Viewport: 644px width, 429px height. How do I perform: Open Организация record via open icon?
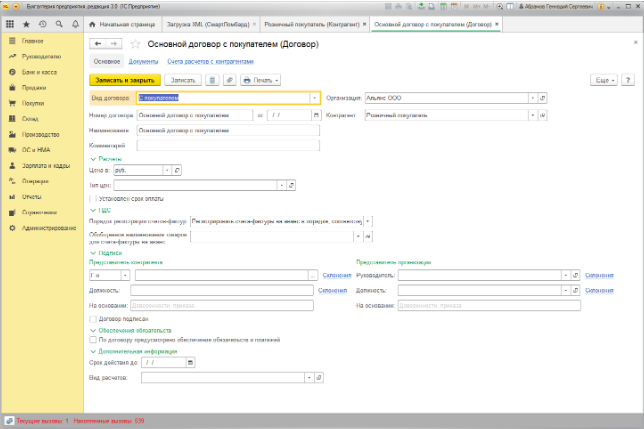tap(543, 98)
